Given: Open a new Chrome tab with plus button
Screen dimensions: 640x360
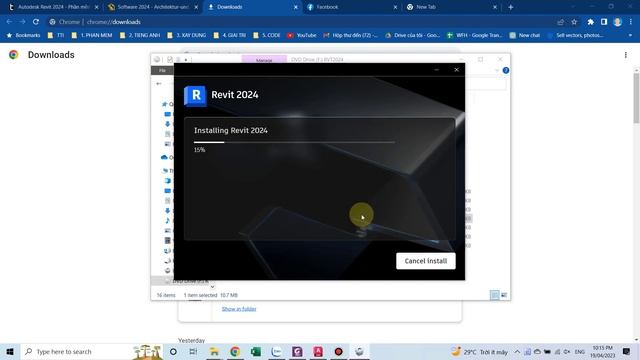Looking at the screenshot, I should click(x=511, y=7).
